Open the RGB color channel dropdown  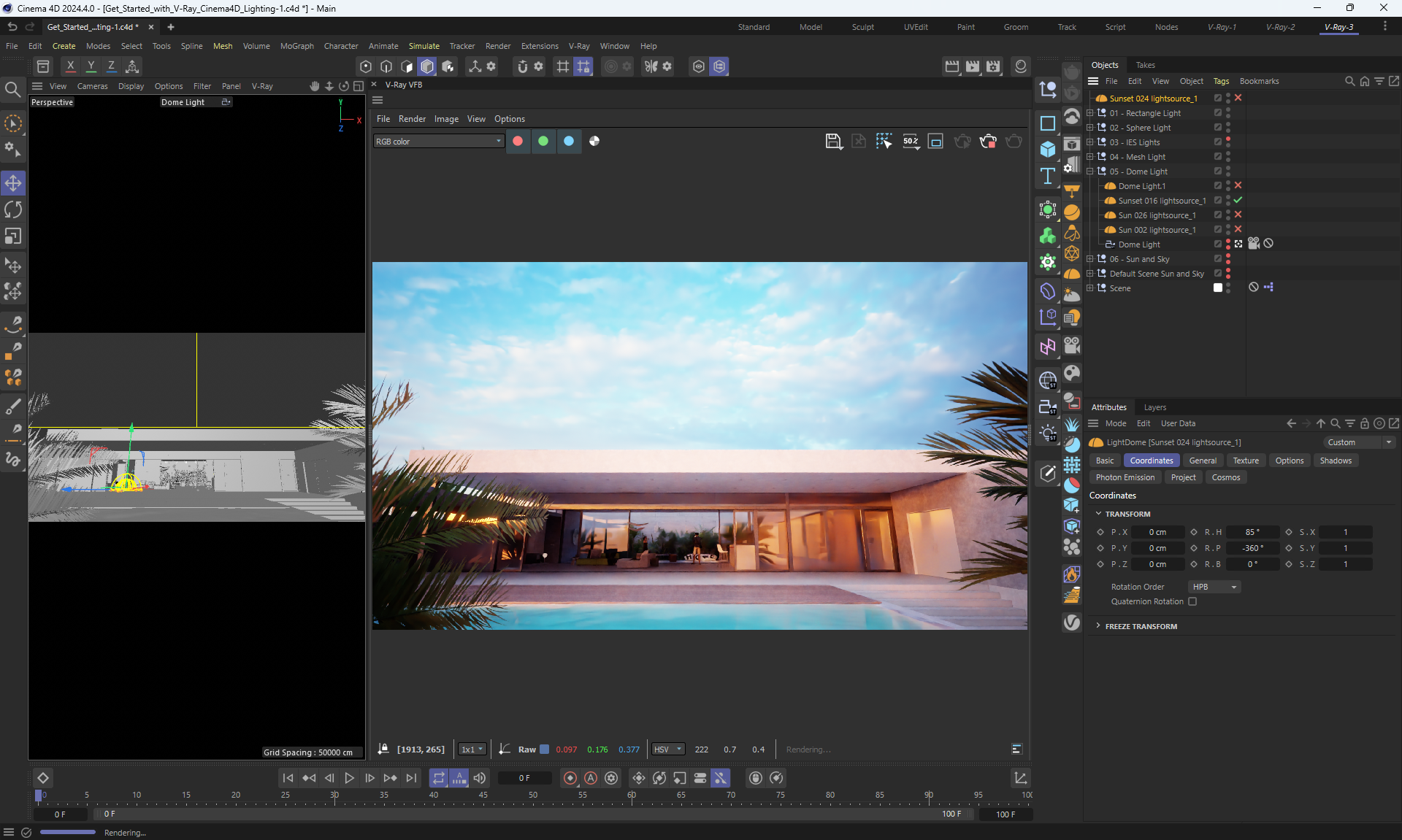coord(438,142)
